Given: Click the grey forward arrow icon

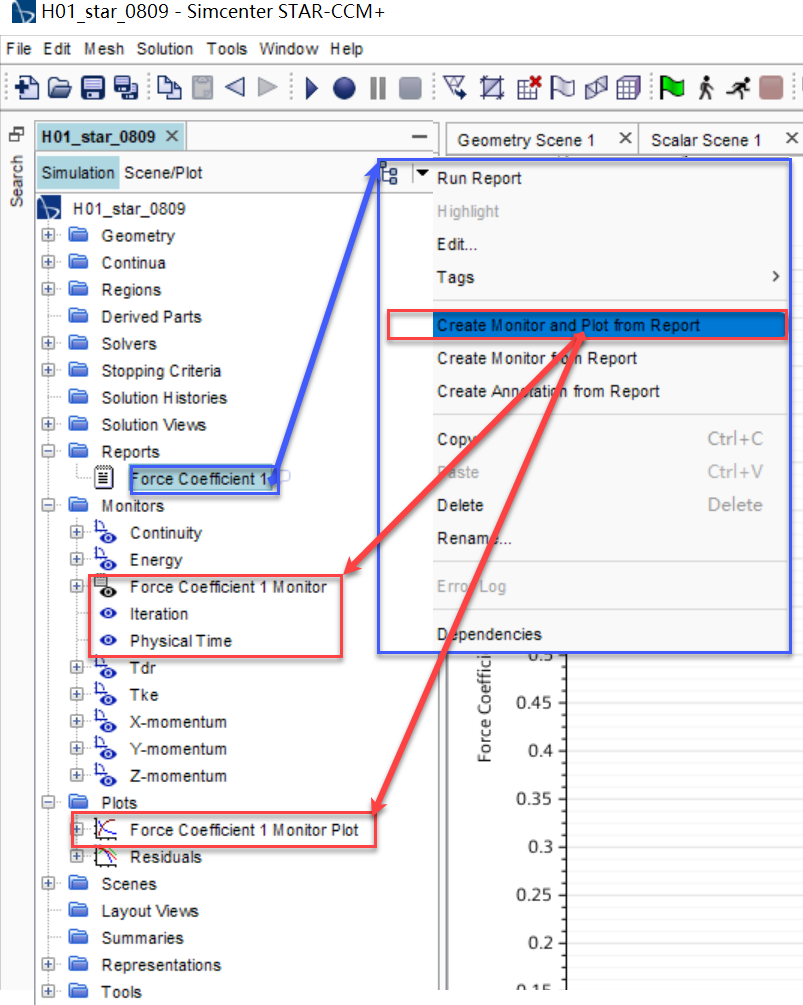Looking at the screenshot, I should click(267, 87).
